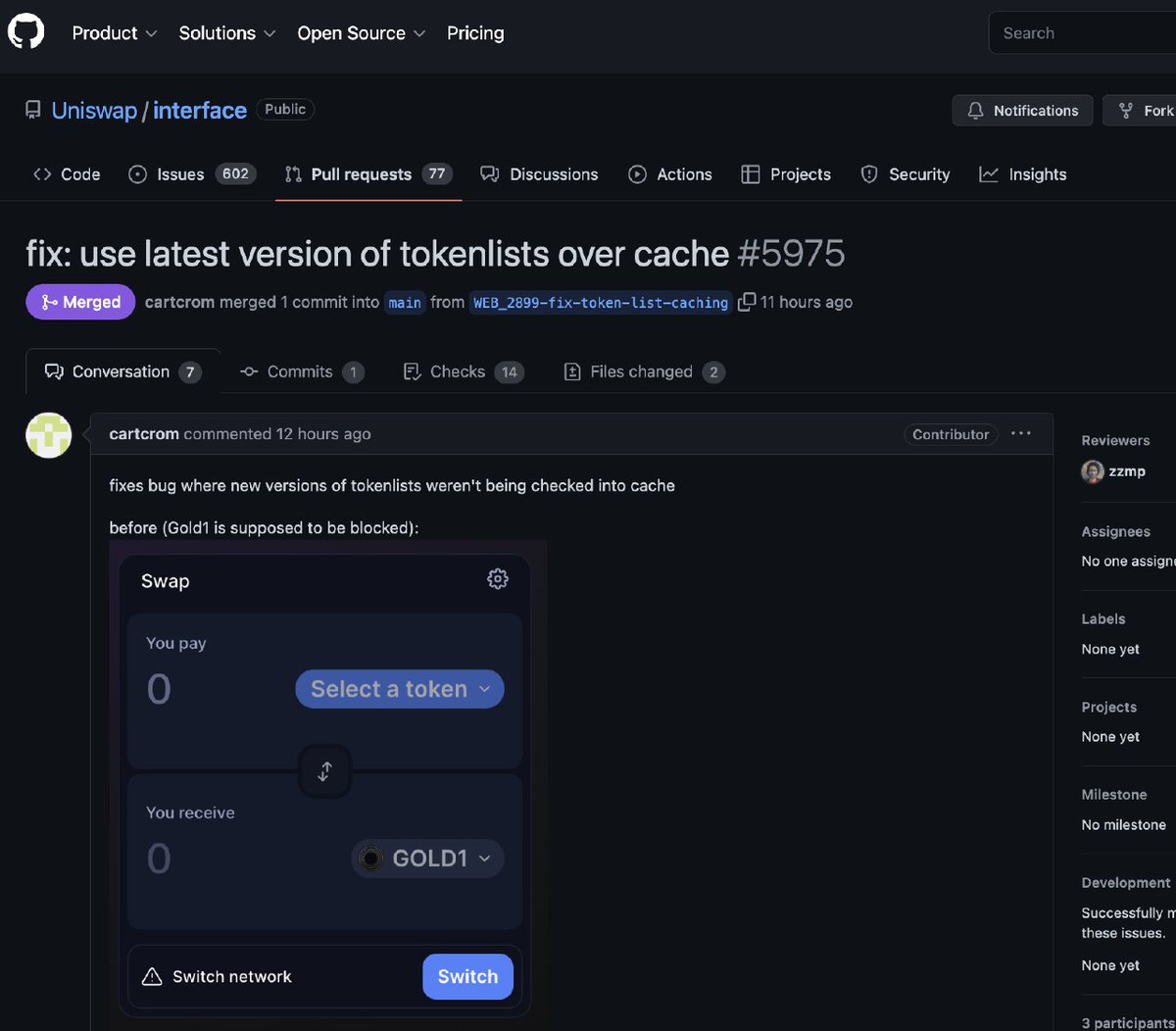Viewport: 1176px width, 1031px height.
Task: Open the Select a token dropdown
Action: click(400, 689)
